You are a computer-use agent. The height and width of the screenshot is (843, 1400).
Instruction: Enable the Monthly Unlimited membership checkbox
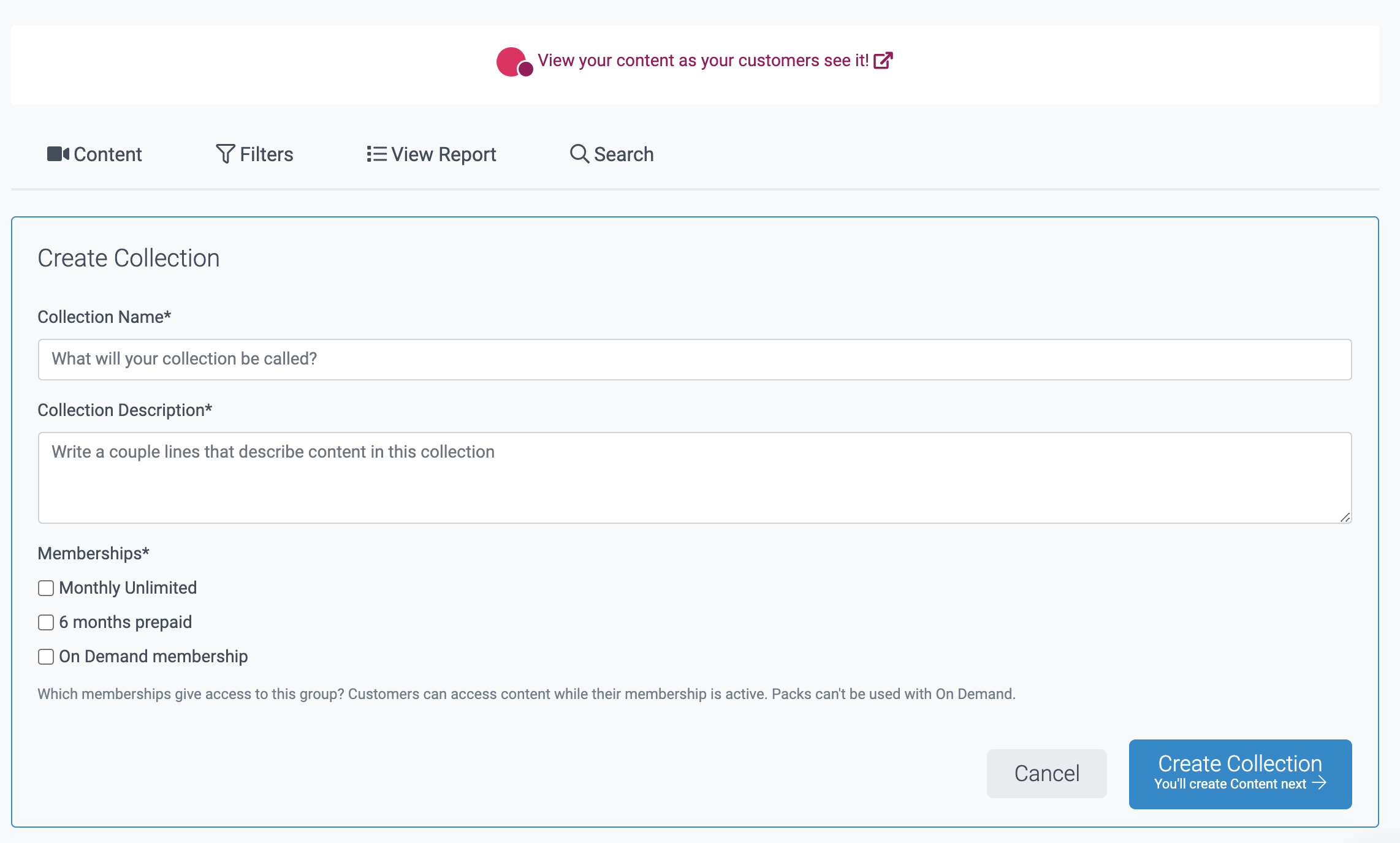[x=46, y=588]
